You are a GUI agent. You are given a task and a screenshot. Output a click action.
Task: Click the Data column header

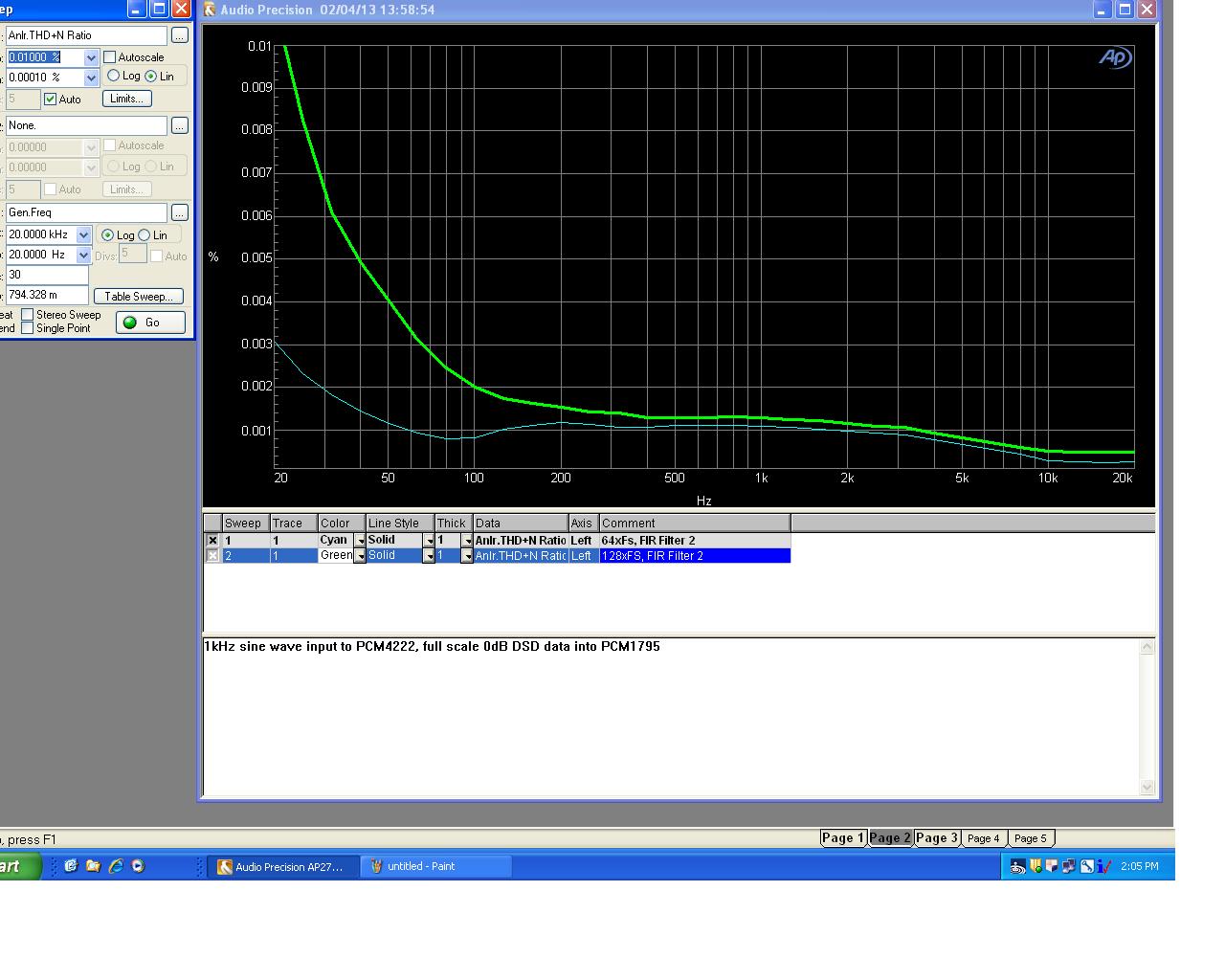point(521,523)
